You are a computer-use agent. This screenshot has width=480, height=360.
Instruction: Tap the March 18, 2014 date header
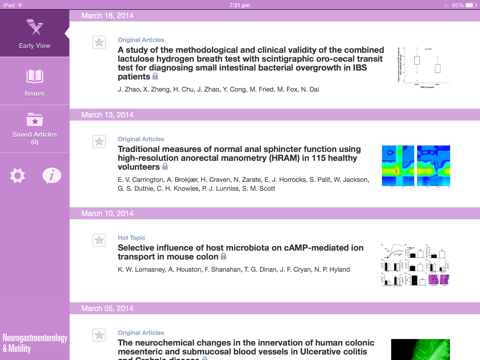(x=275, y=16)
